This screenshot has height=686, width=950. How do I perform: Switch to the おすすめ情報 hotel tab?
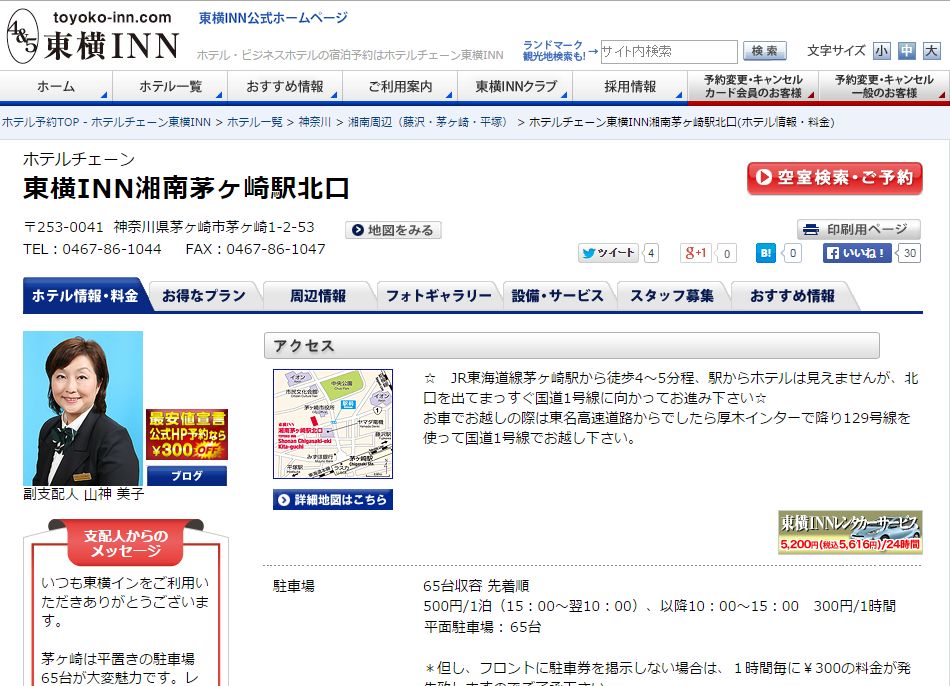coord(792,296)
